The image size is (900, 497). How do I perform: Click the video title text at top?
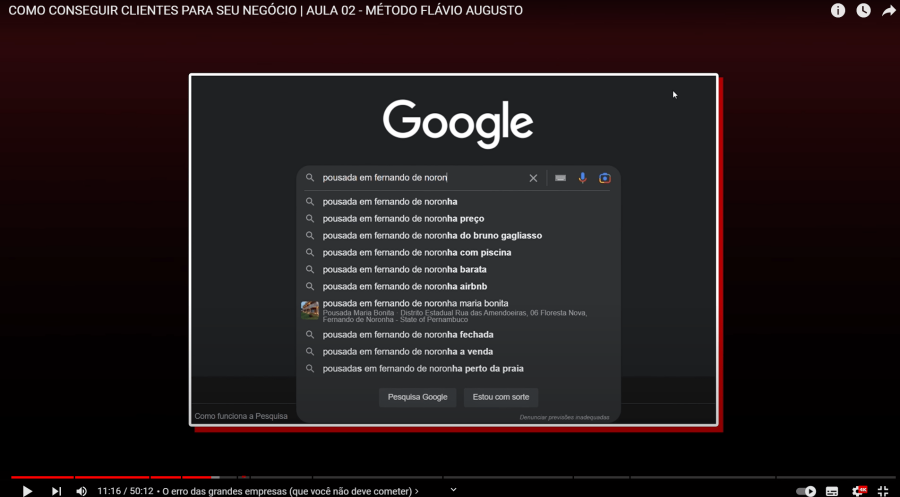265,10
